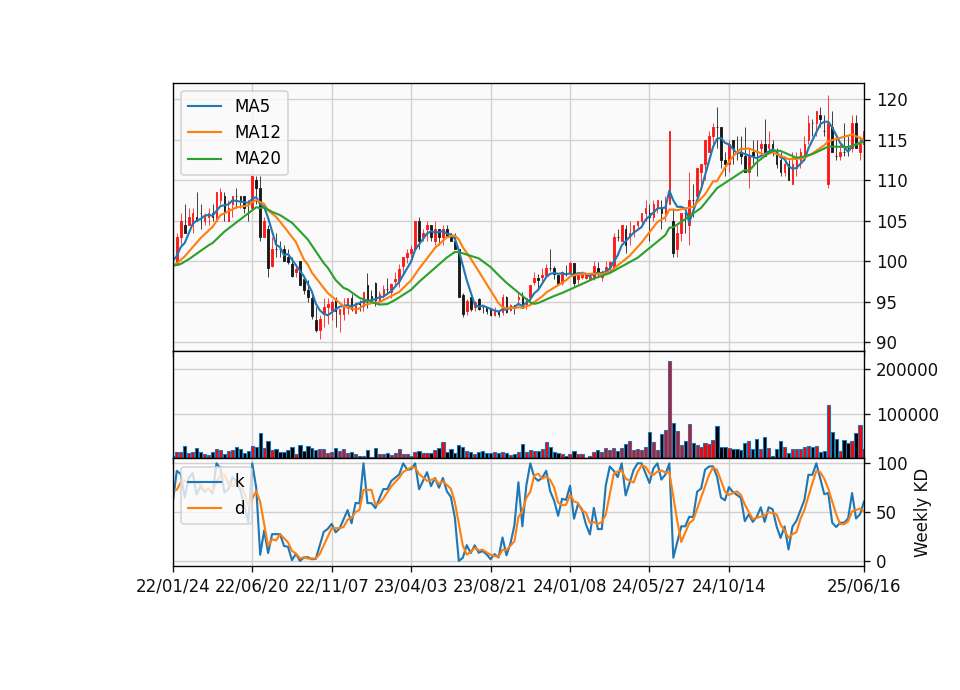Click the k legend label in KD panel

click(x=239, y=481)
